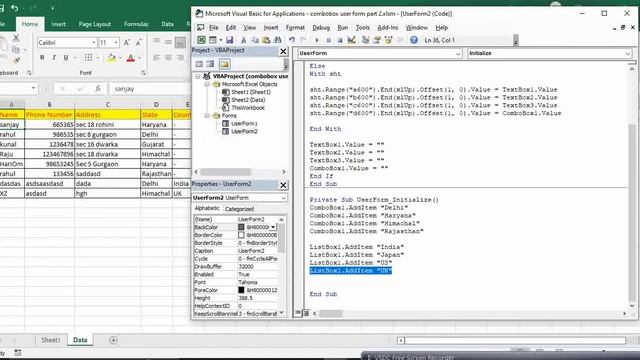Viewport: 640px width, 360px height.
Task: Click Procedure View button at code window bottom
Action: tap(298, 313)
